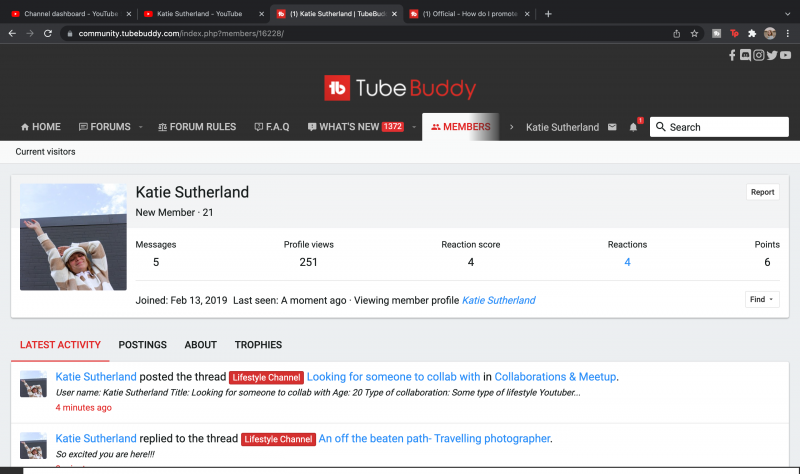Open the Collaborations & Meetup forum link
Screen dimensions: 800x474
point(555,377)
